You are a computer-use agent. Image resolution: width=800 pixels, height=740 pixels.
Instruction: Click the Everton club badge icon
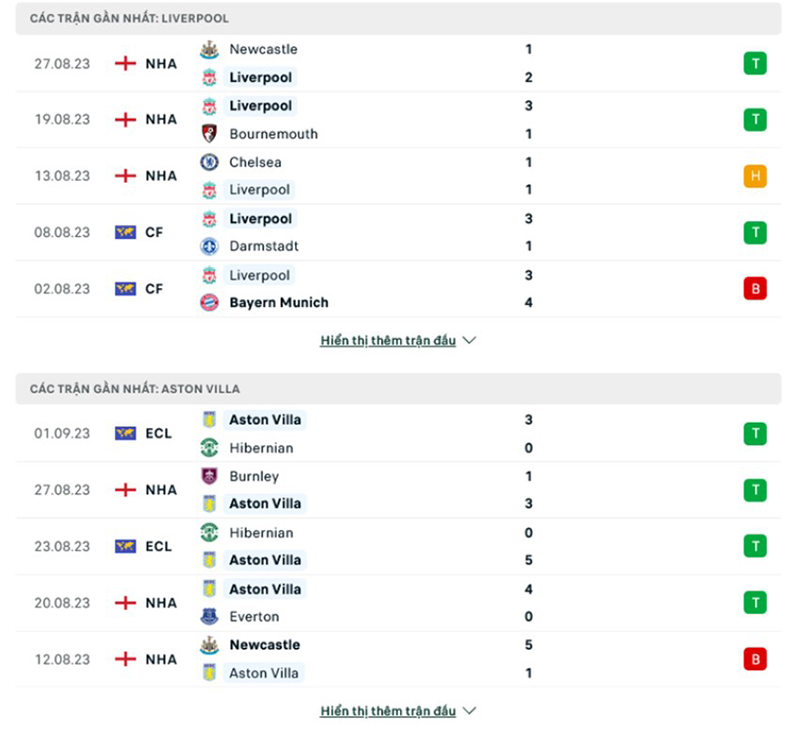pos(210,617)
